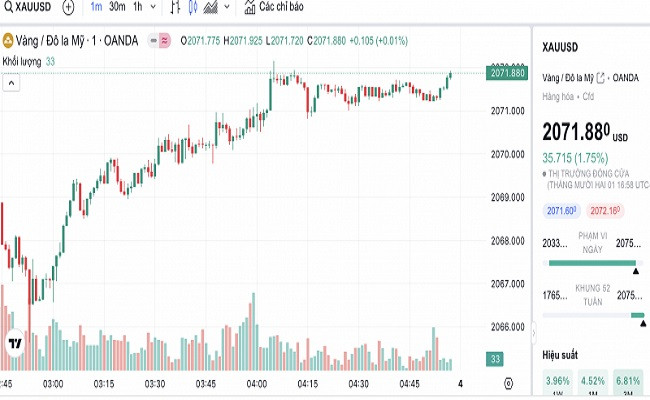Click the area chart style icon

[212, 7]
